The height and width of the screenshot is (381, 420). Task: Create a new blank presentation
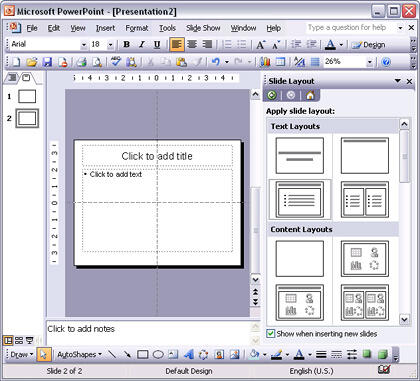[16, 62]
